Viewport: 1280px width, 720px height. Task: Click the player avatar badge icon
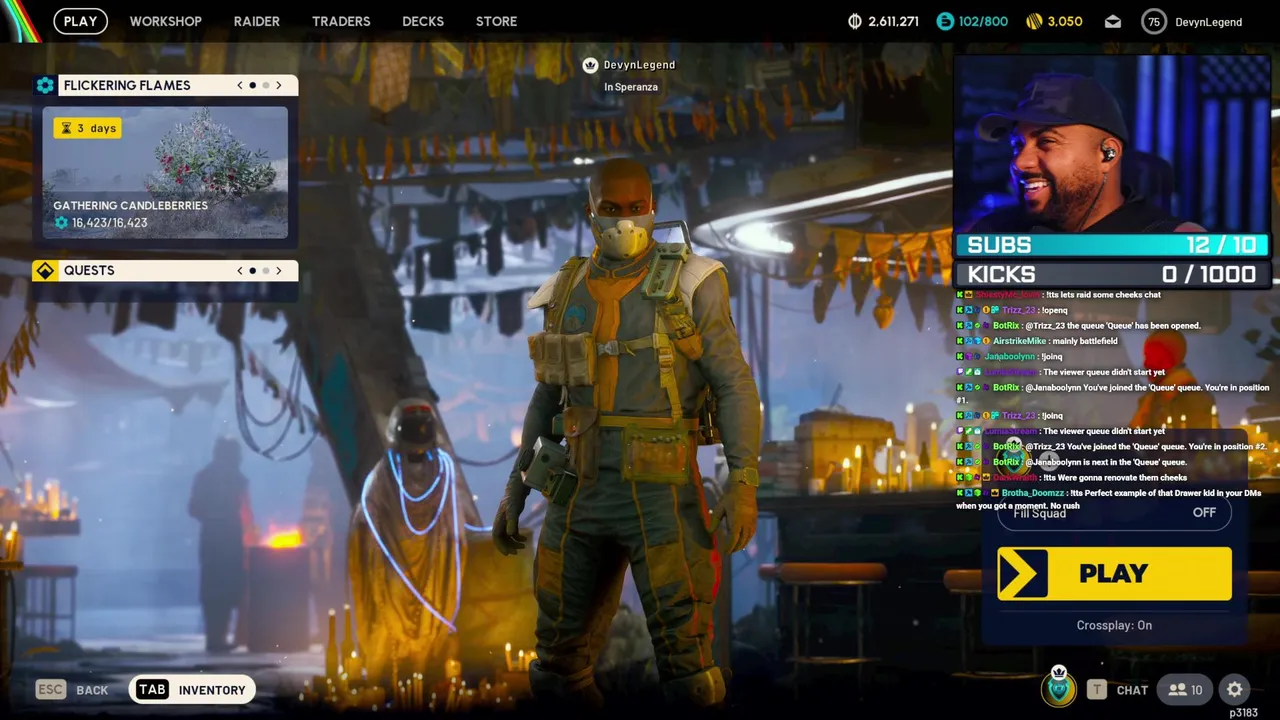(x=1059, y=687)
